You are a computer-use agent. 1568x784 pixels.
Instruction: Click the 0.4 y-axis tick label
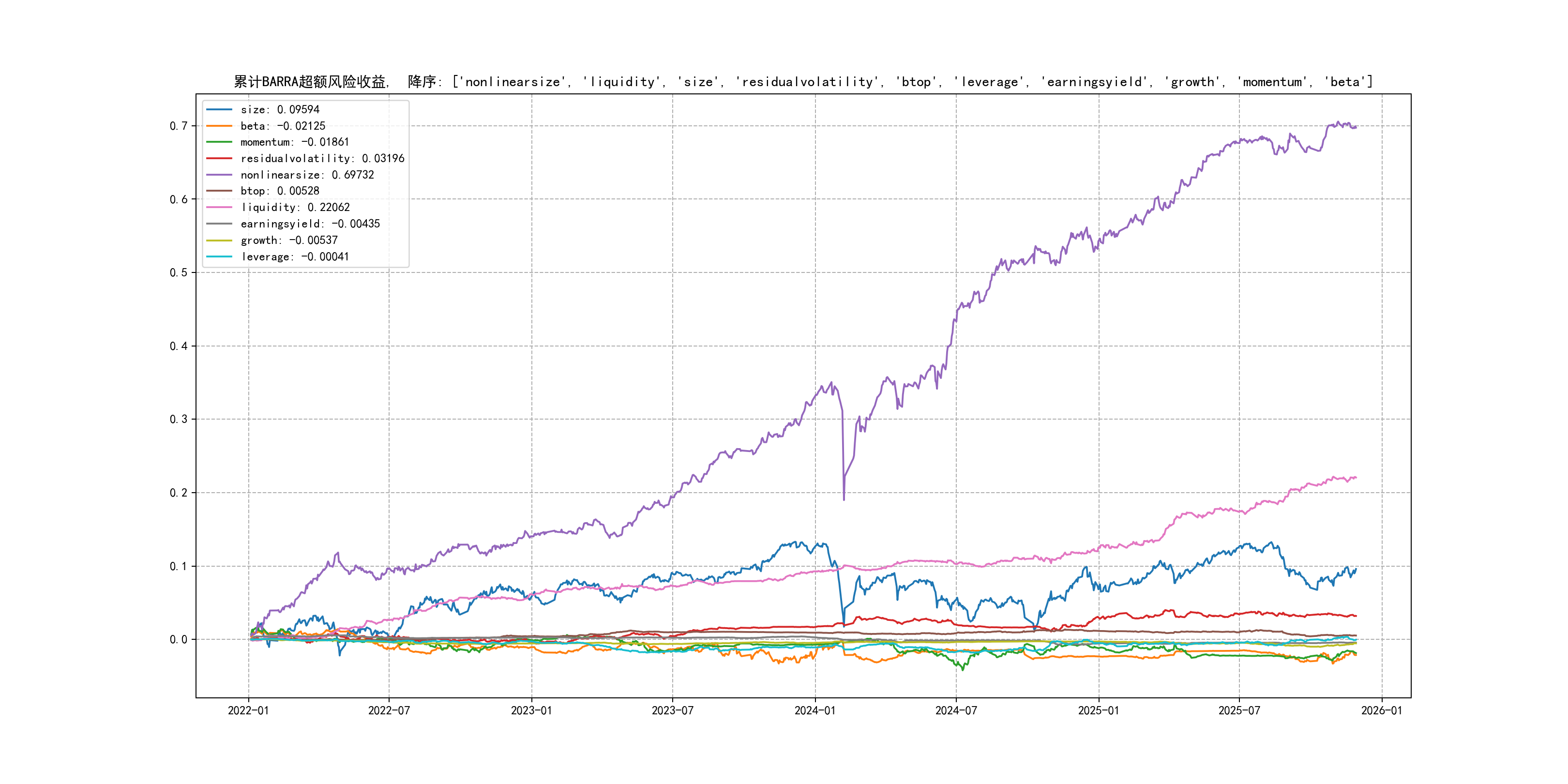pos(179,346)
